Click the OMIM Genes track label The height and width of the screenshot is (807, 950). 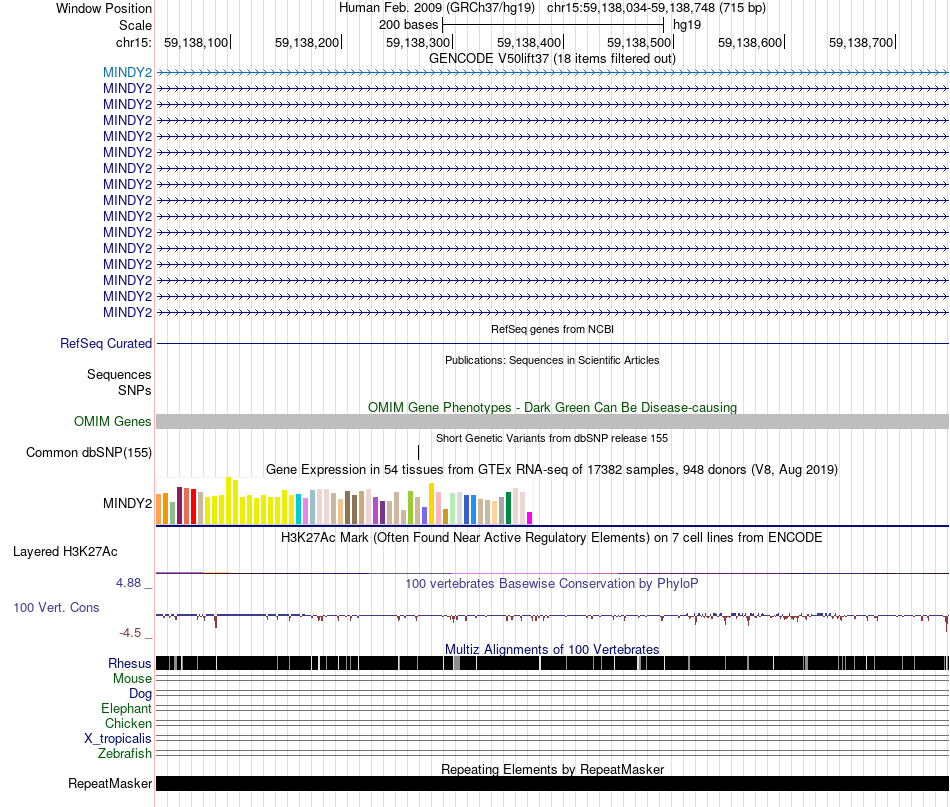click(113, 421)
